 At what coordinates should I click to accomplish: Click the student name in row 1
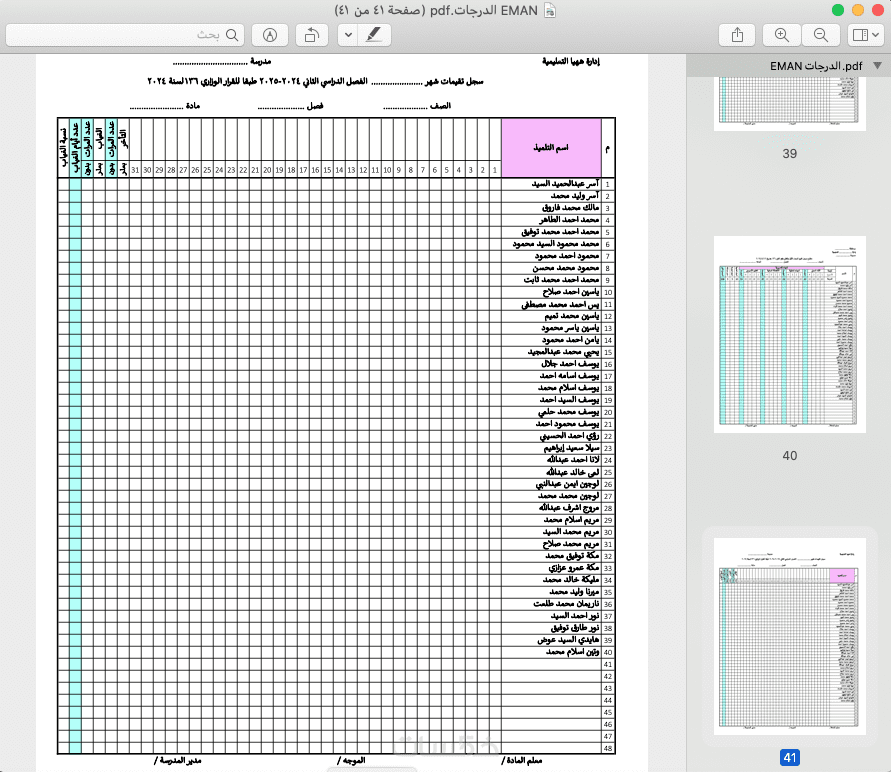pyautogui.click(x=565, y=183)
